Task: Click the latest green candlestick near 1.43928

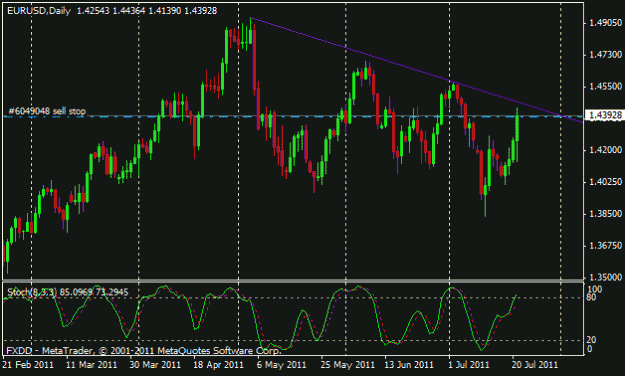Action: [517, 128]
